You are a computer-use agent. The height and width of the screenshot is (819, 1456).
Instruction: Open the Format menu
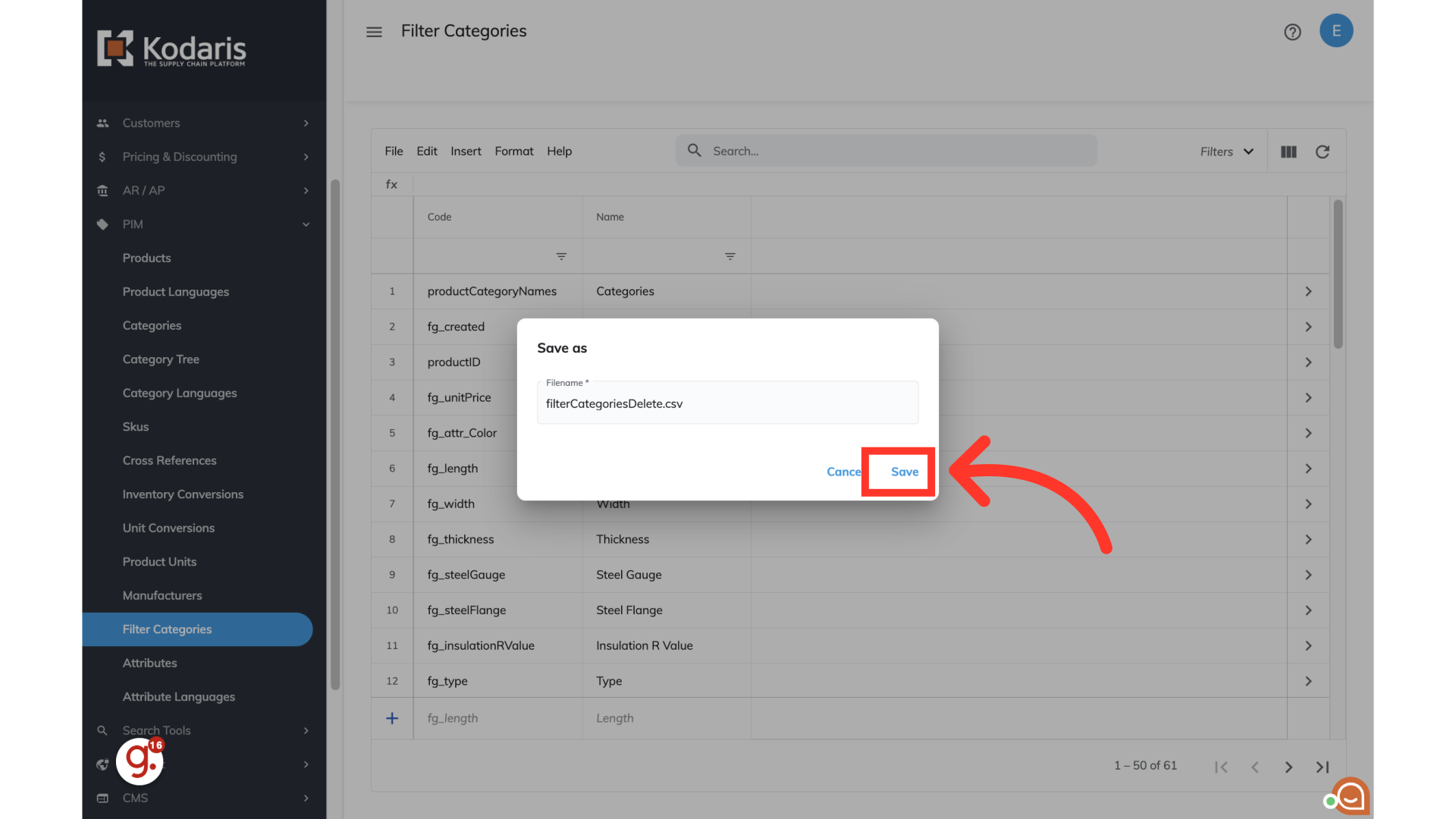pyautogui.click(x=513, y=152)
